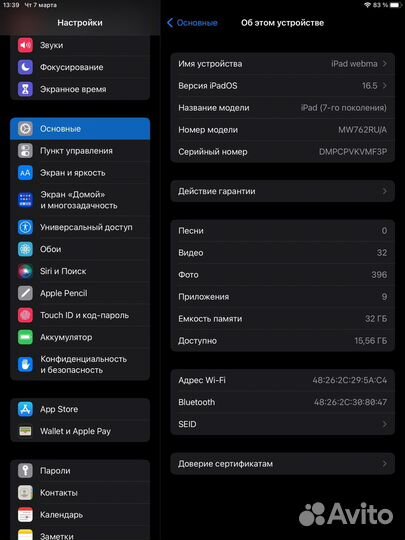Tap the Notes (Заметки) icon
Viewport: 405px width, 540px height.
pos(25,535)
